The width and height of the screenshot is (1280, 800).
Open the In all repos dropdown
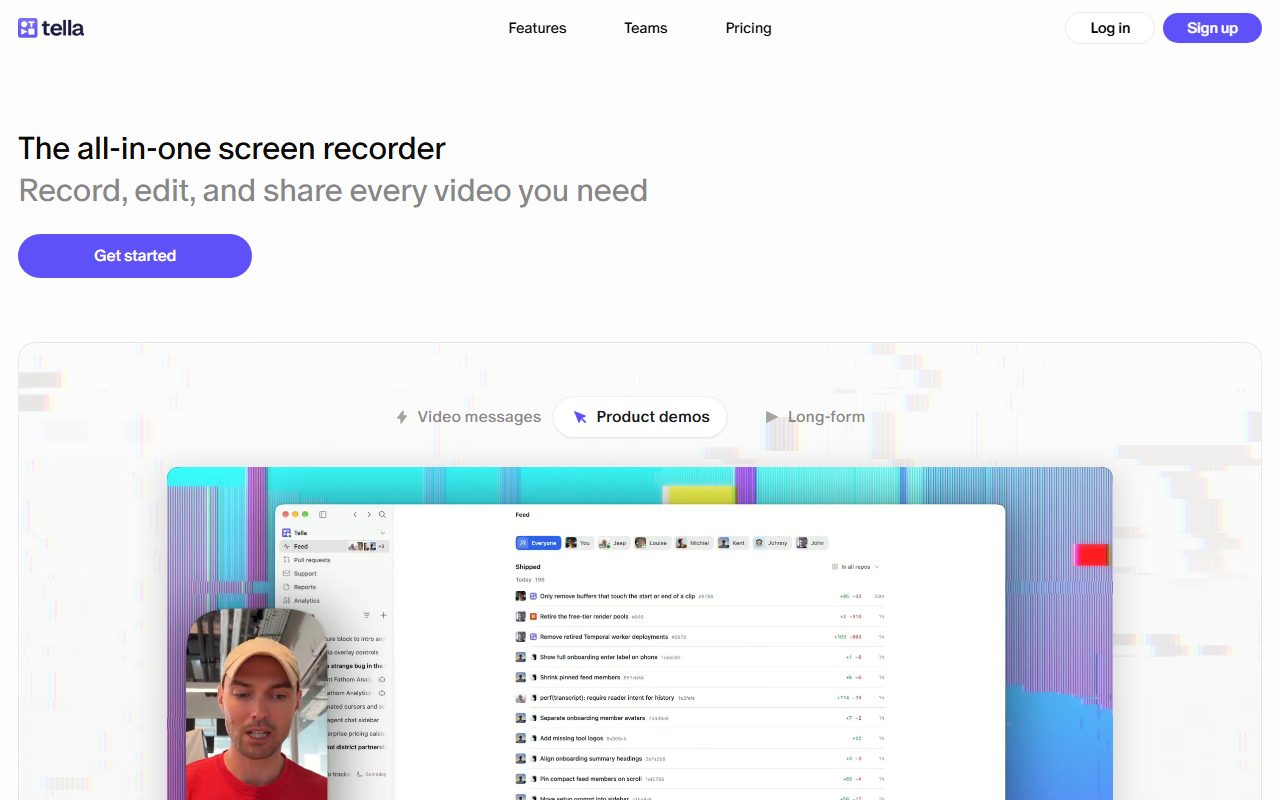click(x=856, y=567)
